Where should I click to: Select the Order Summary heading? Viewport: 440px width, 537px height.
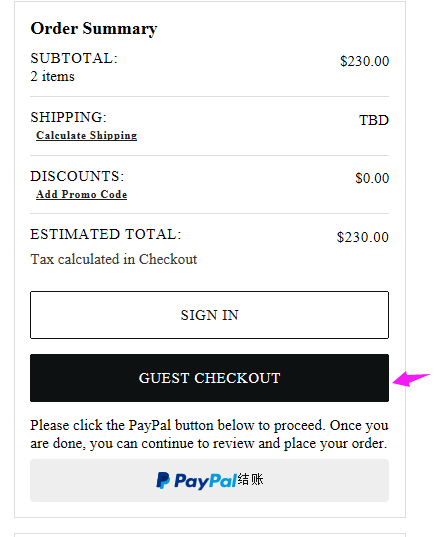pyautogui.click(x=94, y=28)
